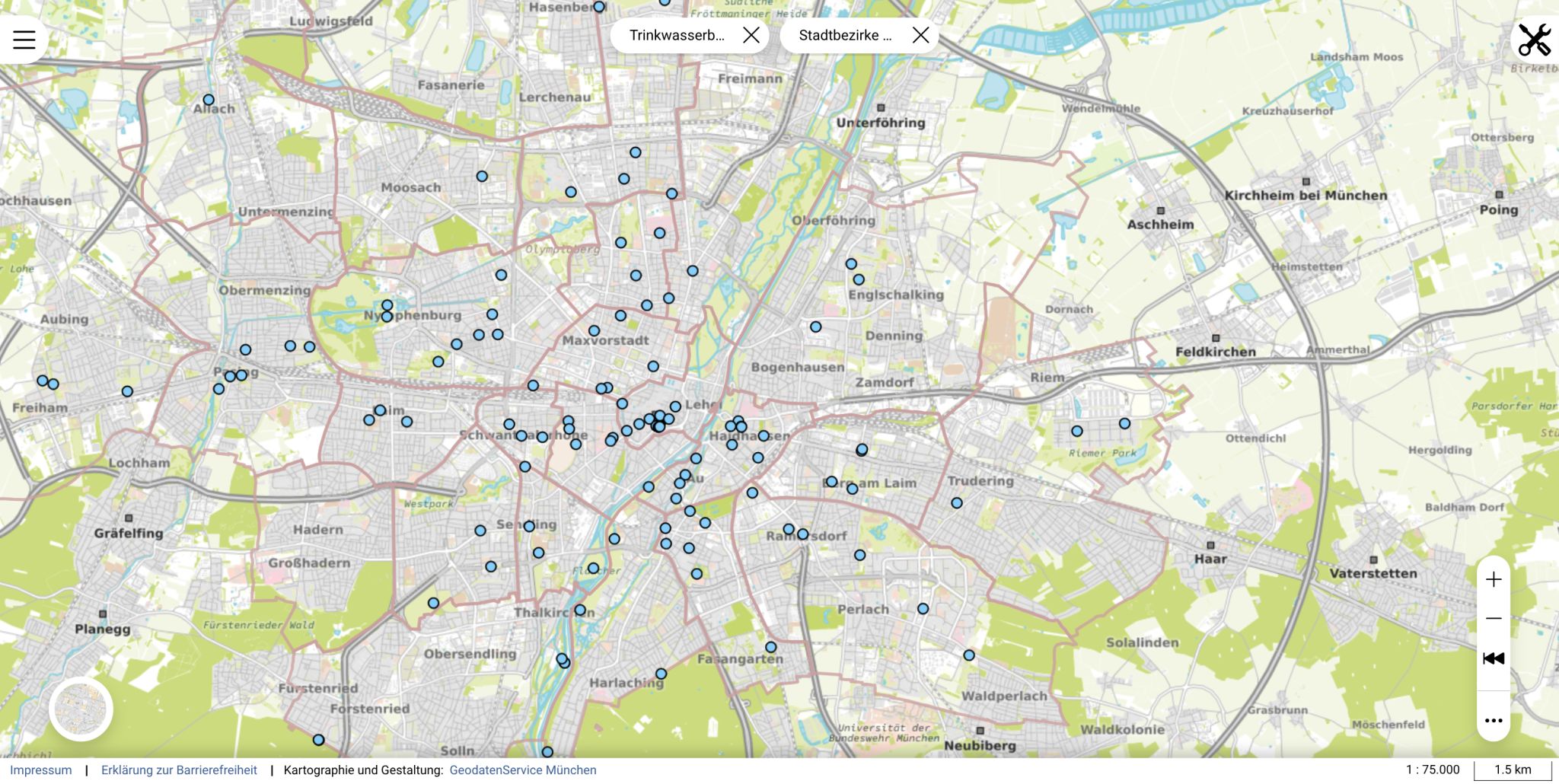Click the fountain marker in Harlaching
1559x784 pixels.
click(661, 674)
